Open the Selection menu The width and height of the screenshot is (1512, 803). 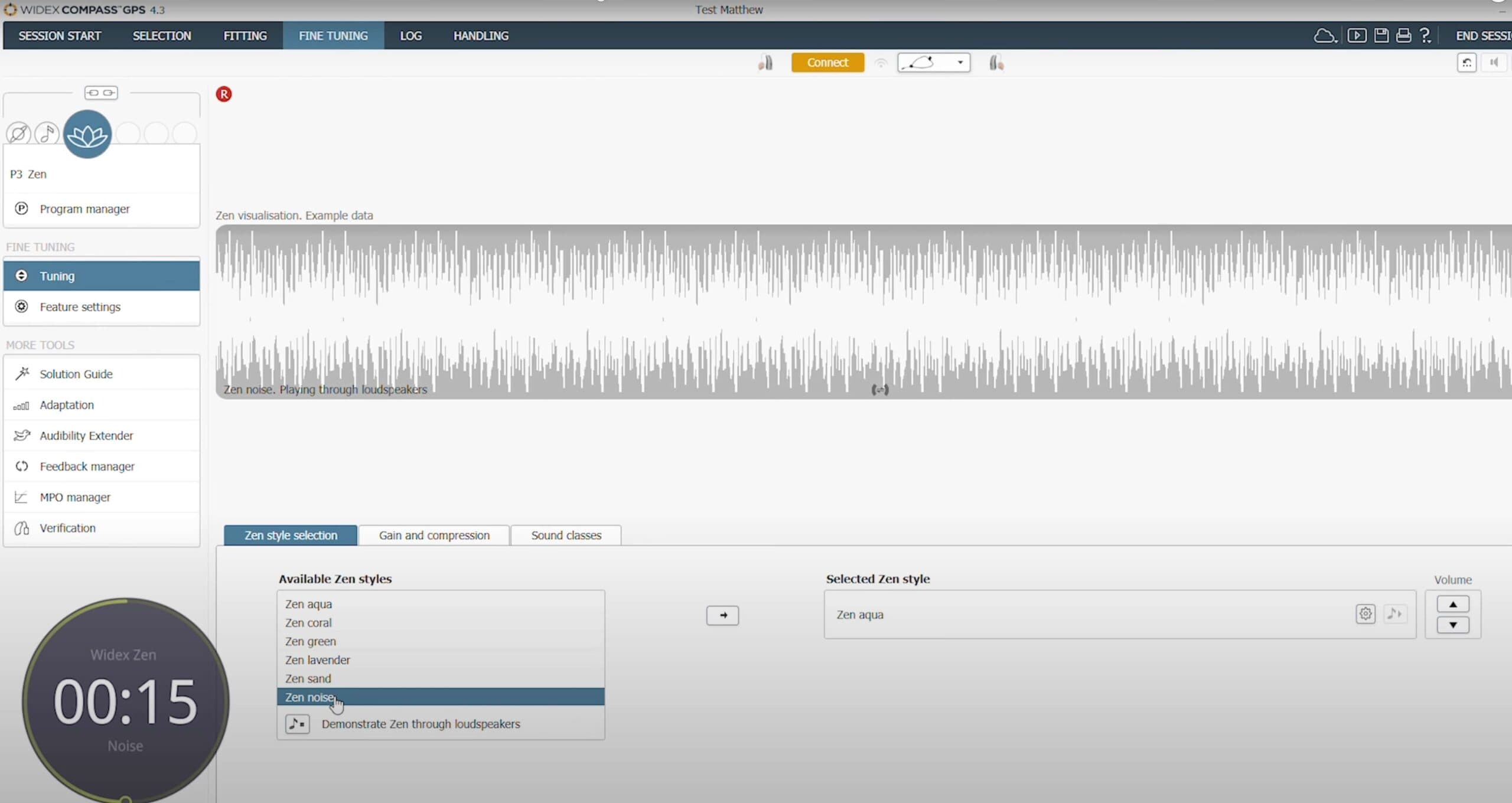(162, 36)
